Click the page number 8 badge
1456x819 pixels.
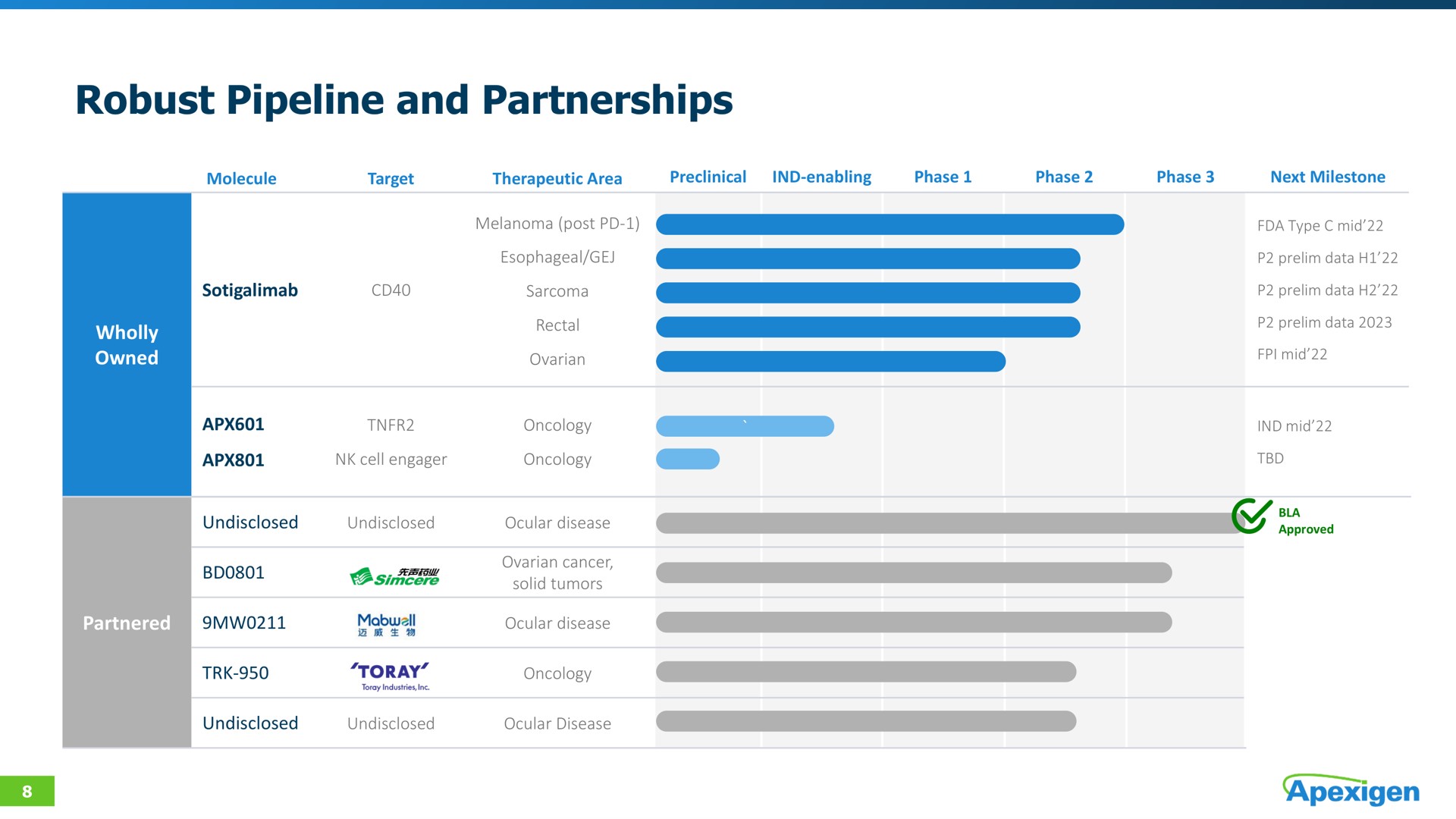point(27,791)
